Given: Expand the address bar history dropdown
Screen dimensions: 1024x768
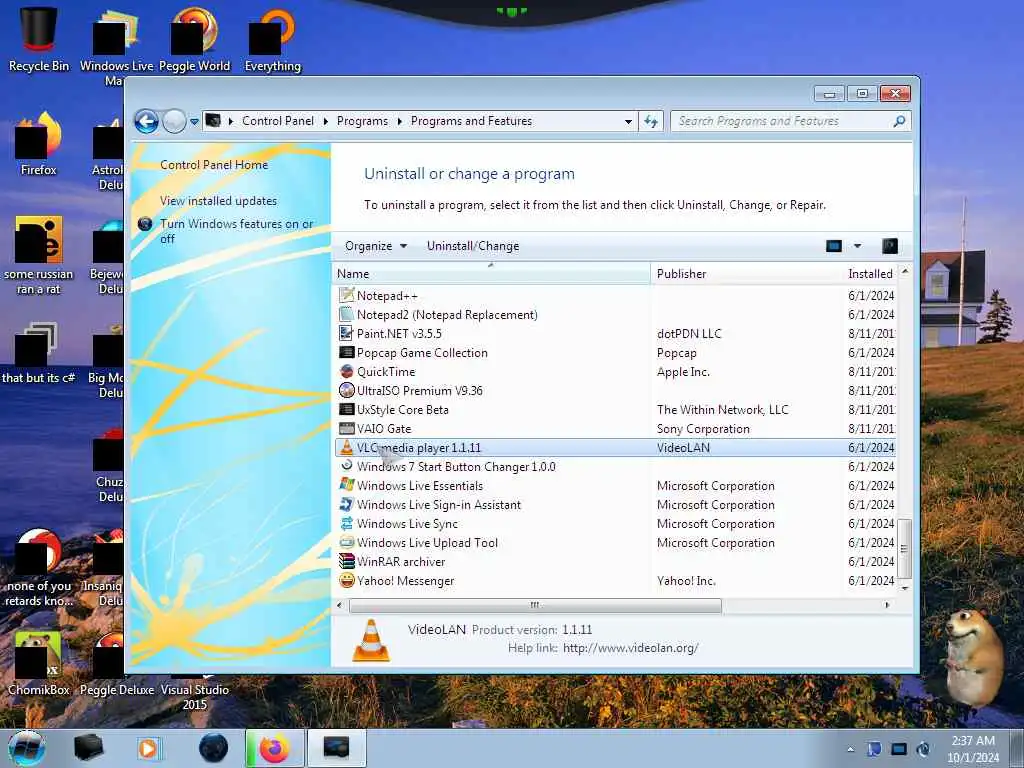Looking at the screenshot, I should 628,121.
